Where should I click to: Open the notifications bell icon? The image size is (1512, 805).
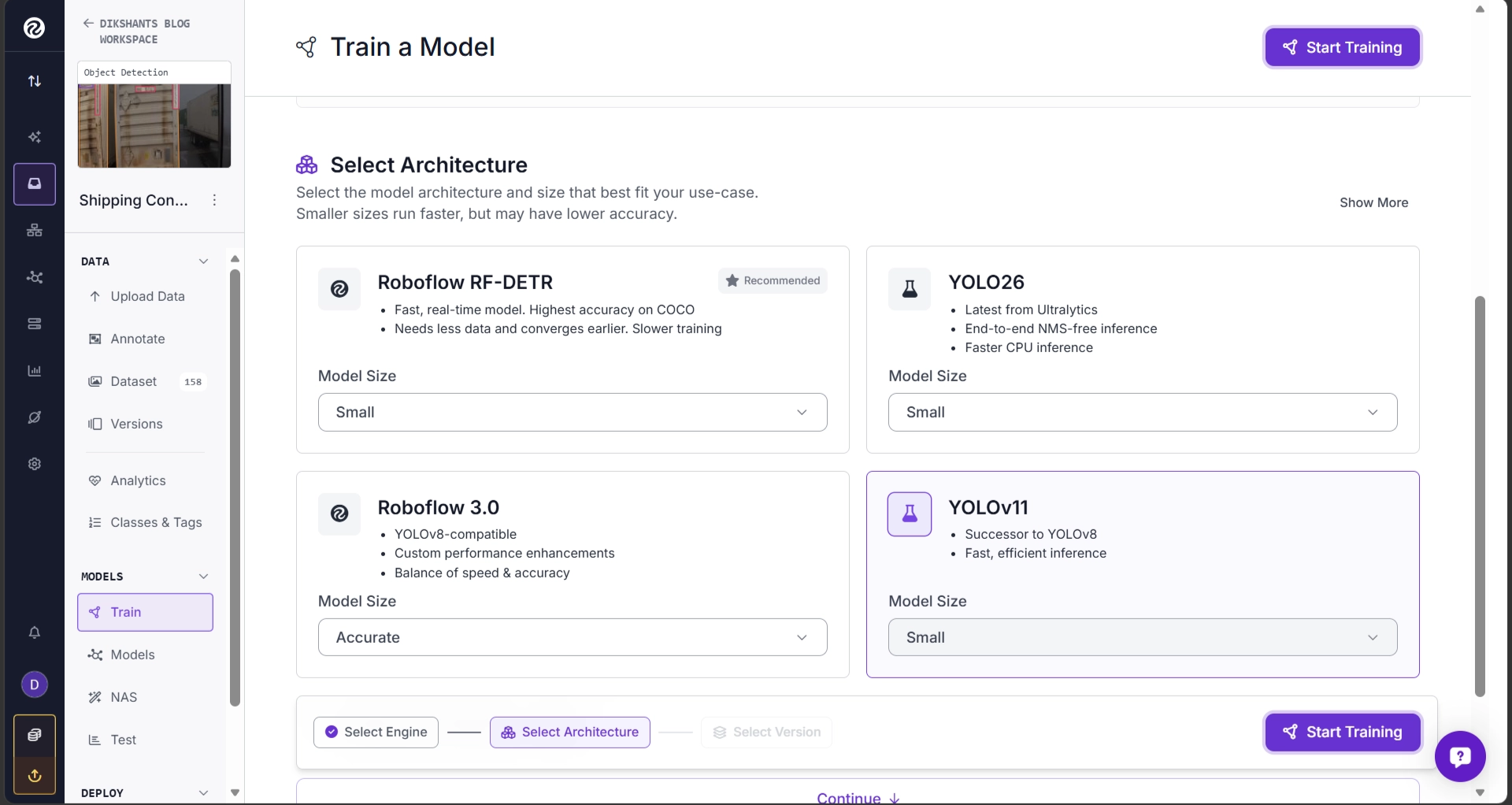[35, 632]
